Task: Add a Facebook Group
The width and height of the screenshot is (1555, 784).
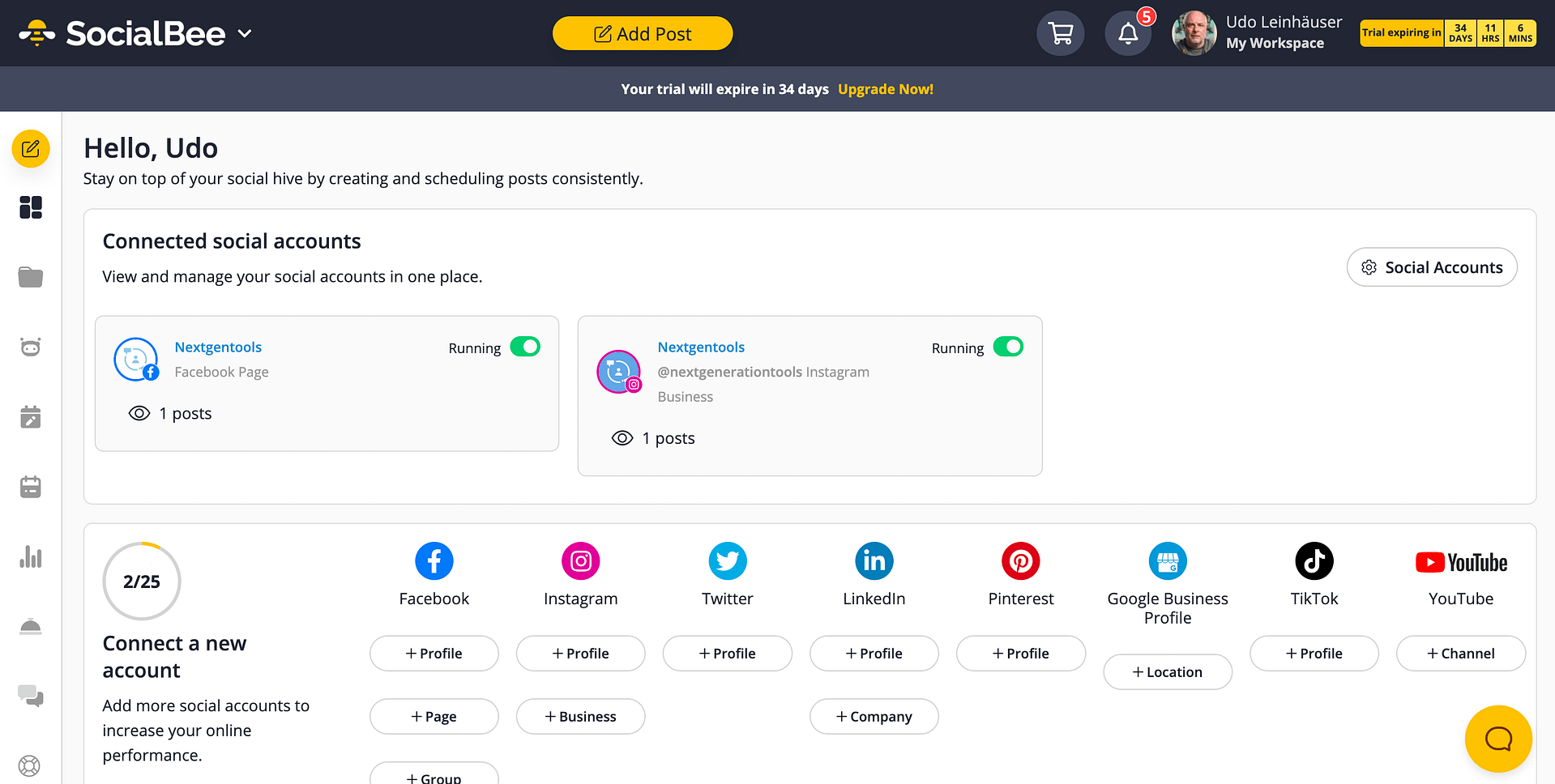Action: point(434,775)
